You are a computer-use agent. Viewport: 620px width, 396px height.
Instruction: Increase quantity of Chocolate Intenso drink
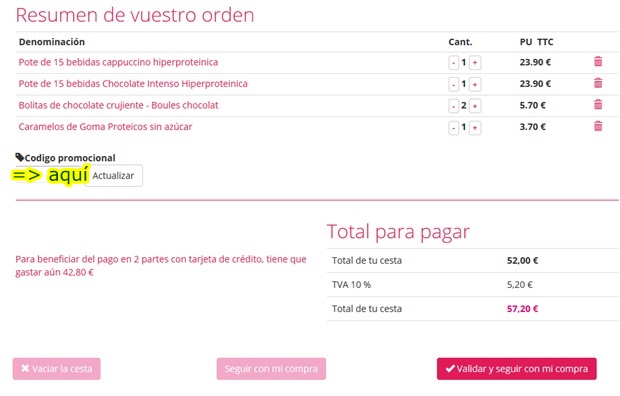[x=475, y=84]
